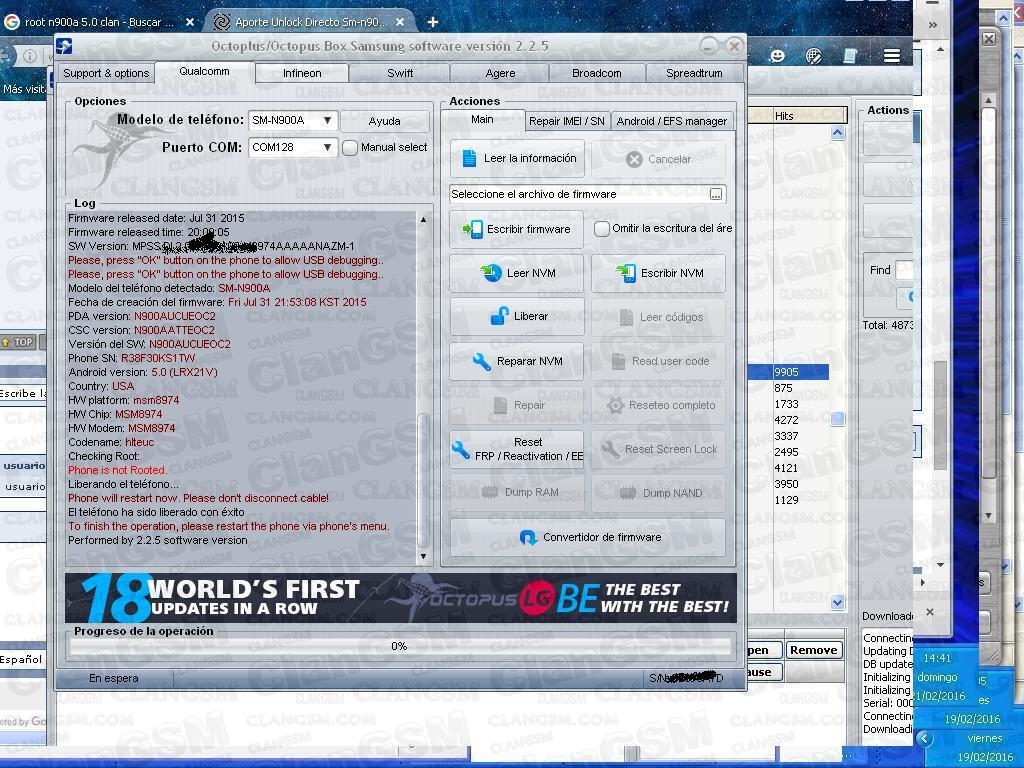Image resolution: width=1024 pixels, height=768 pixels.
Task: Switch to the Spreadtrum tab
Action: (x=694, y=73)
